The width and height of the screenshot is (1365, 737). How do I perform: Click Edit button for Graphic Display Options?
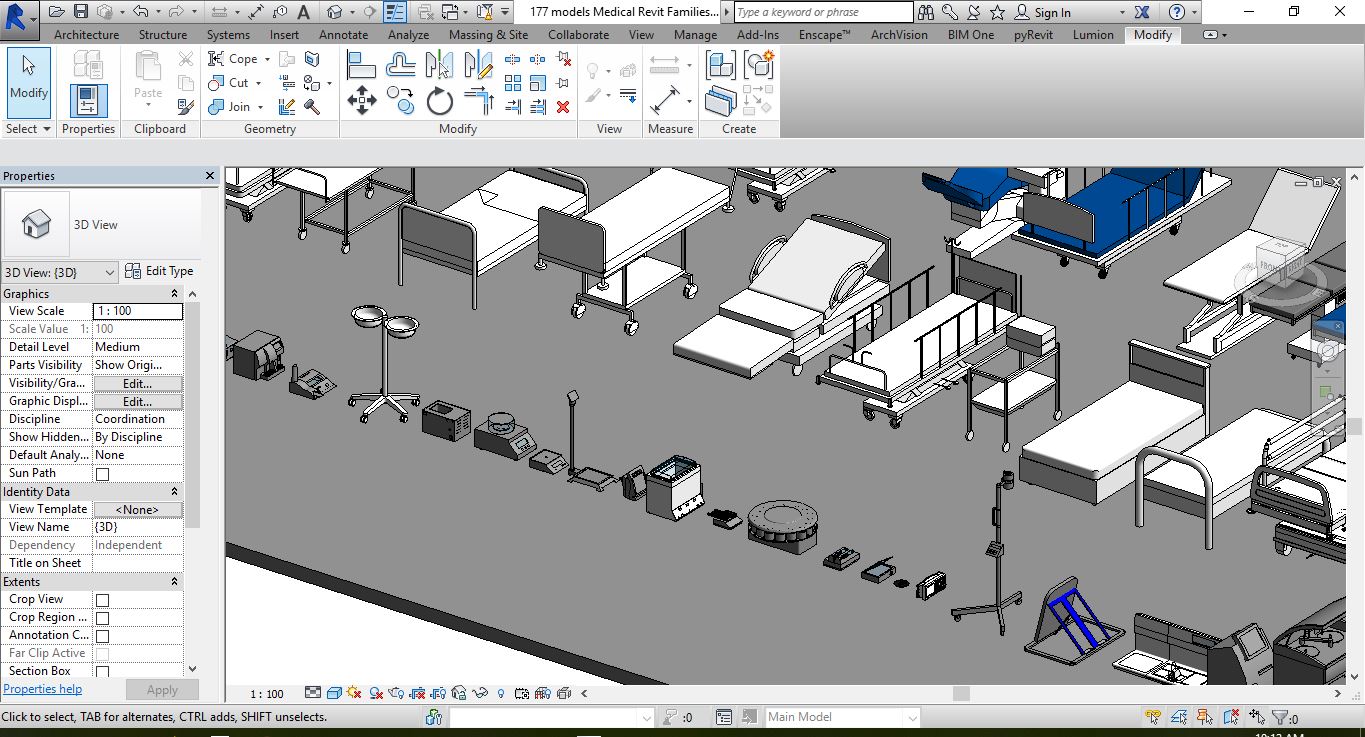click(138, 401)
